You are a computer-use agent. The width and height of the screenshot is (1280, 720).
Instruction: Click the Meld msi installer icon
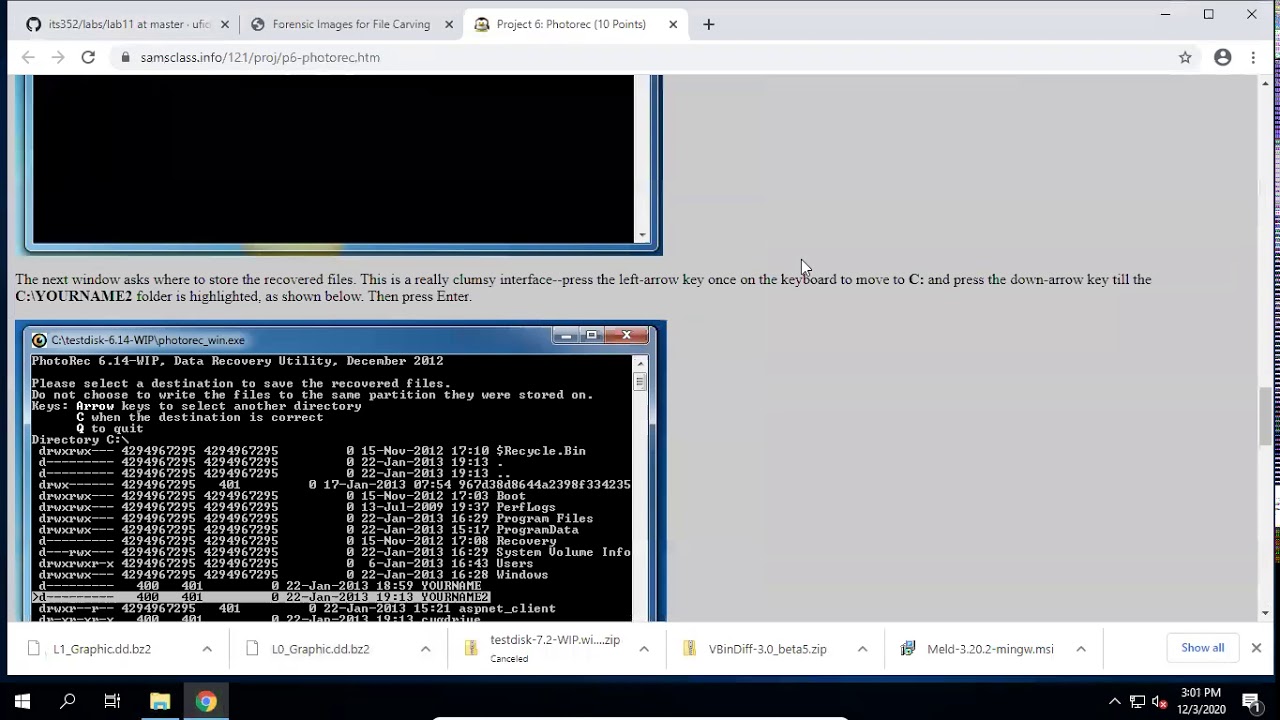pyautogui.click(x=908, y=649)
